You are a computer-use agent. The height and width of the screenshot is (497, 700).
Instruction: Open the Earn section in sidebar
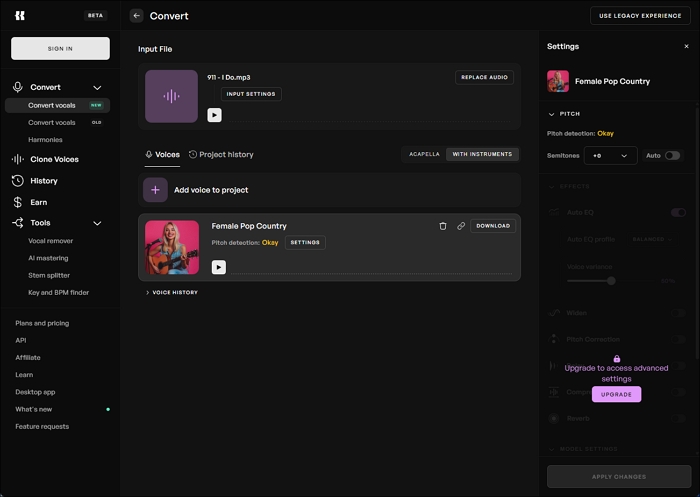[38, 202]
